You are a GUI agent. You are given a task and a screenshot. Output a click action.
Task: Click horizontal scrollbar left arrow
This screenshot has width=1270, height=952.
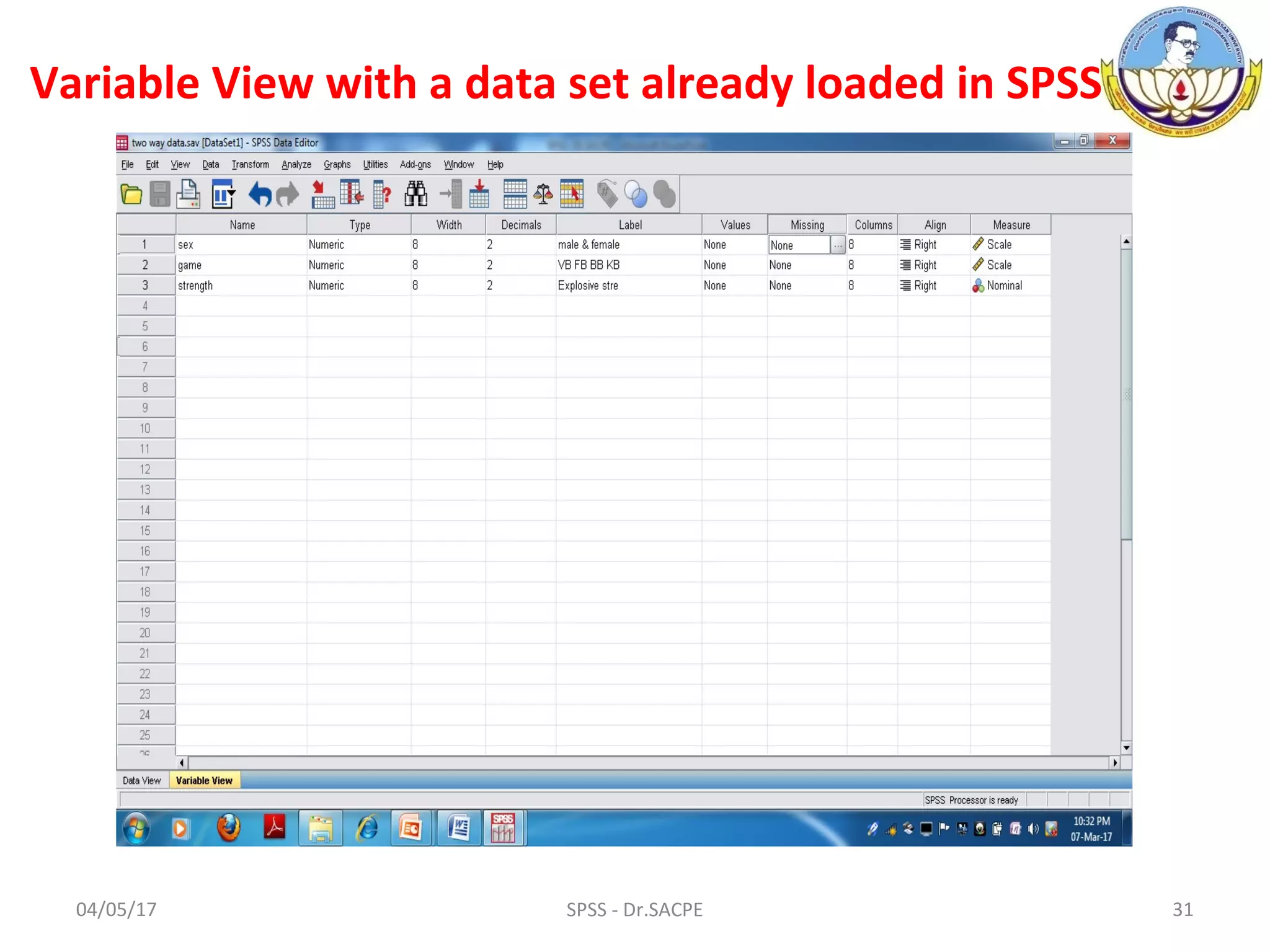tap(182, 762)
